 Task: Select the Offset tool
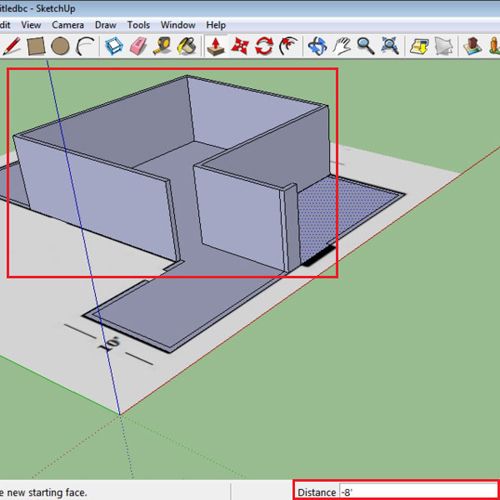289,46
